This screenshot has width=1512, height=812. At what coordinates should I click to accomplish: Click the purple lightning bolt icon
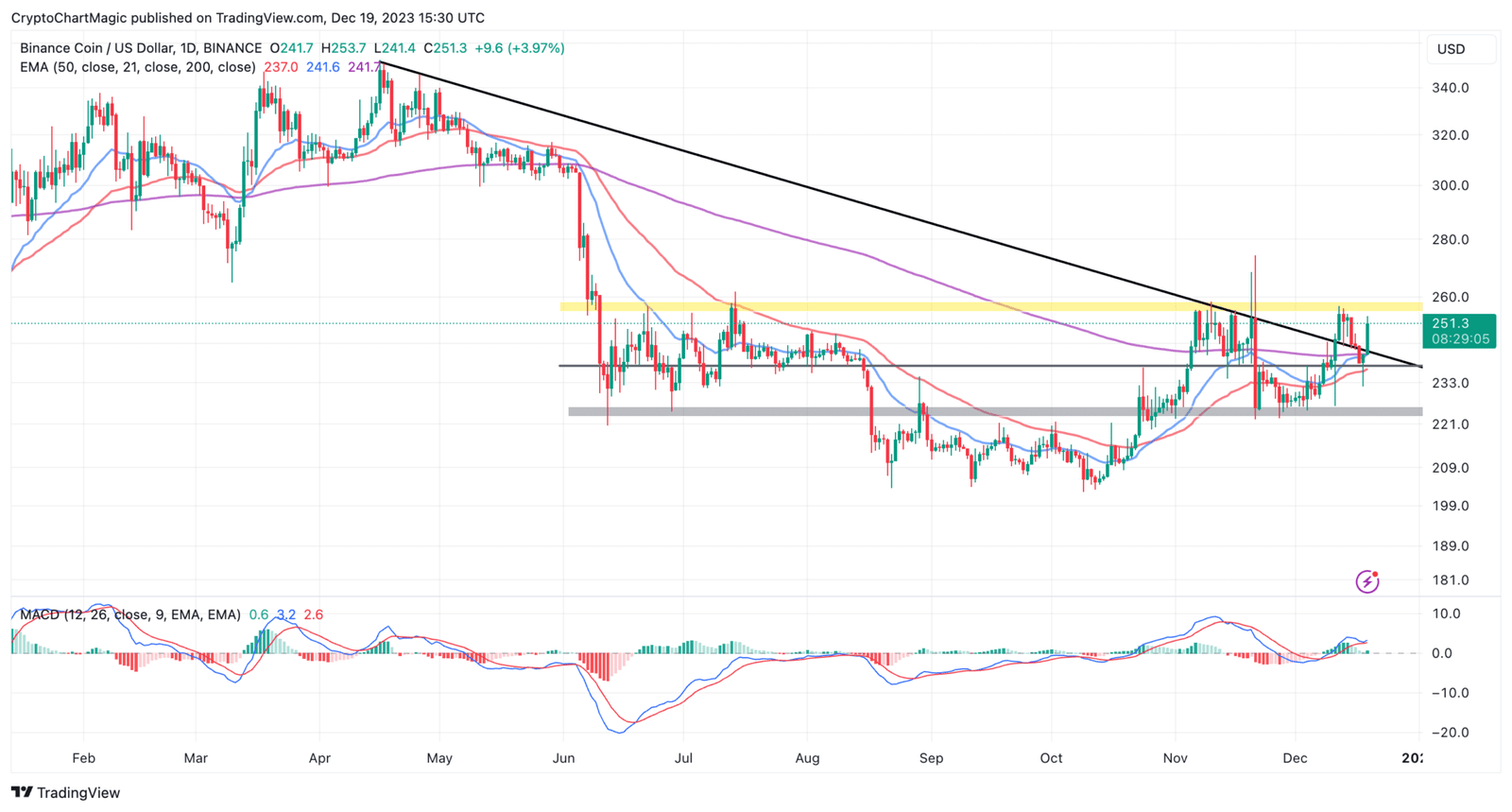1366,581
